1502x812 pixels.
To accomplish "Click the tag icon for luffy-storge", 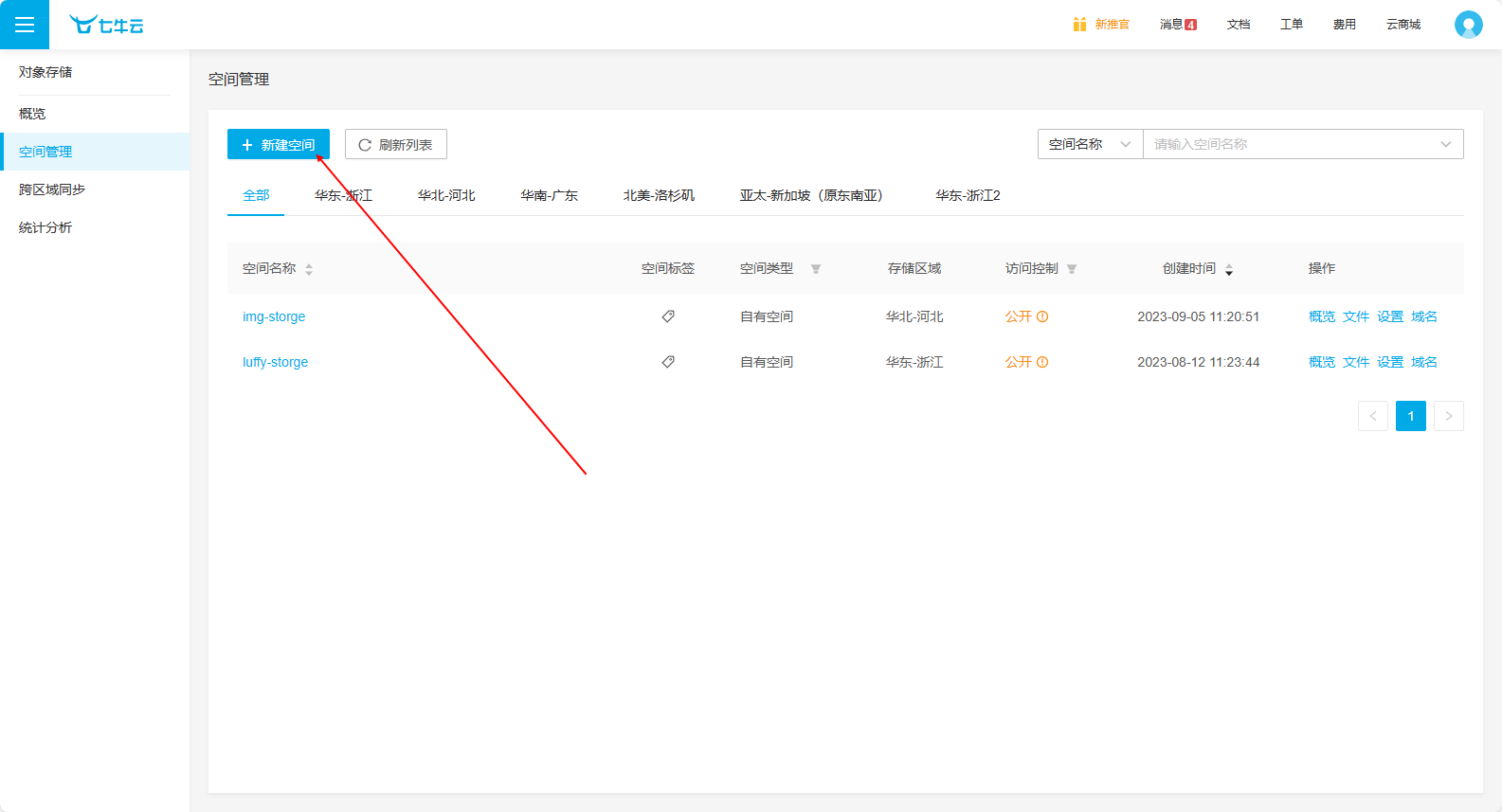I will click(x=668, y=362).
